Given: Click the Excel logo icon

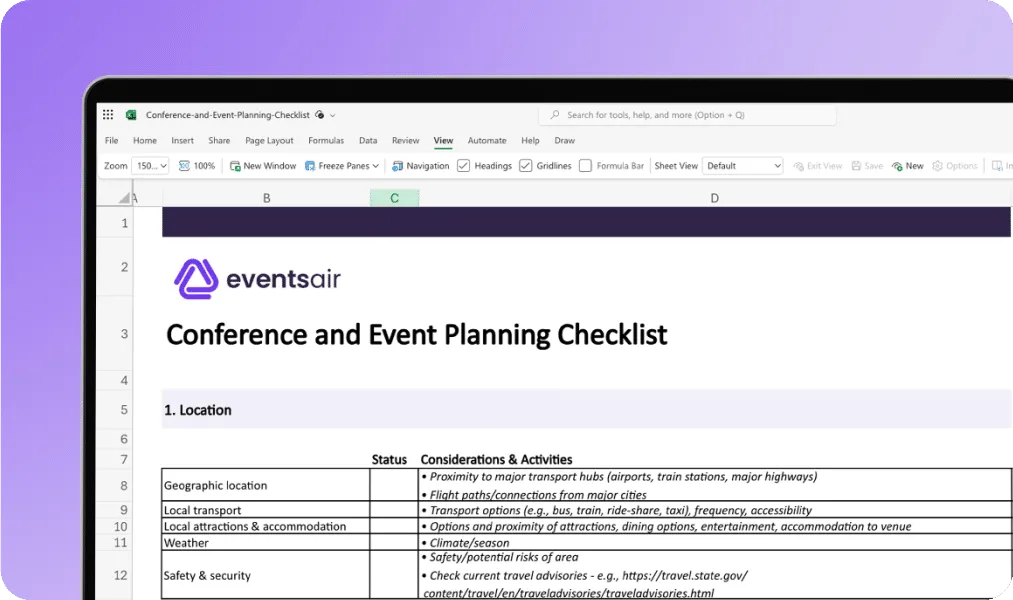Looking at the screenshot, I should point(131,115).
